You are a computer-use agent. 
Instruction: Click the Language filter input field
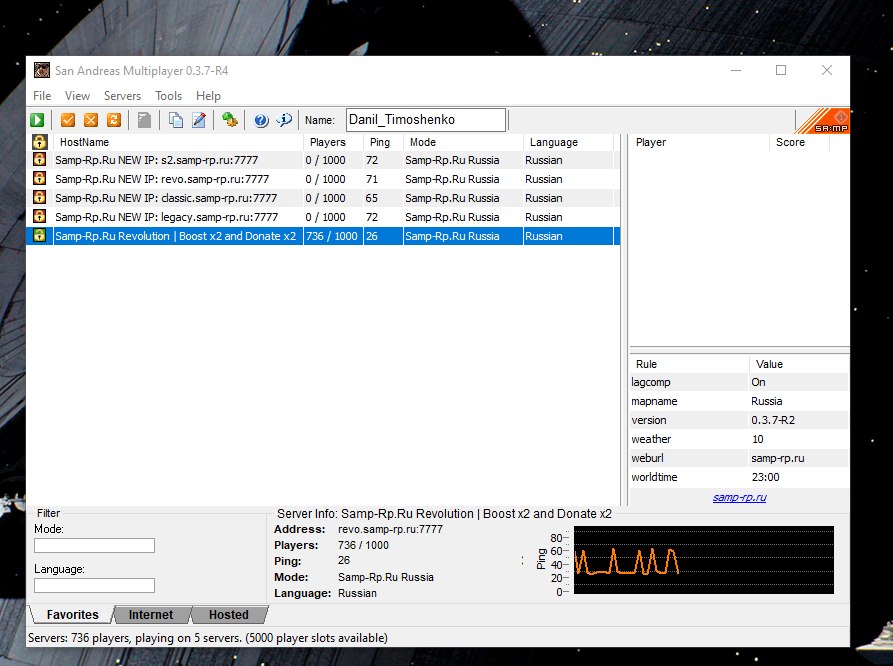(x=95, y=585)
